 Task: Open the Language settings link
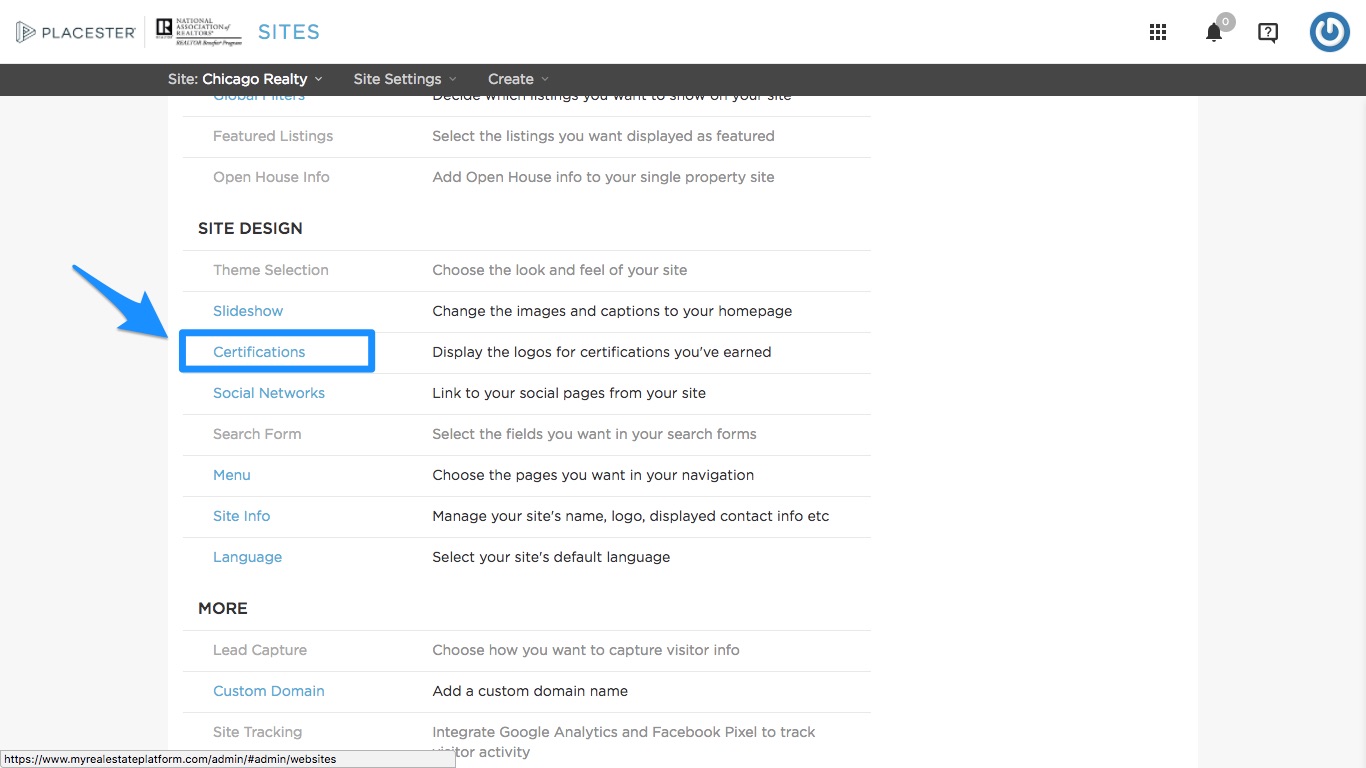click(x=248, y=557)
